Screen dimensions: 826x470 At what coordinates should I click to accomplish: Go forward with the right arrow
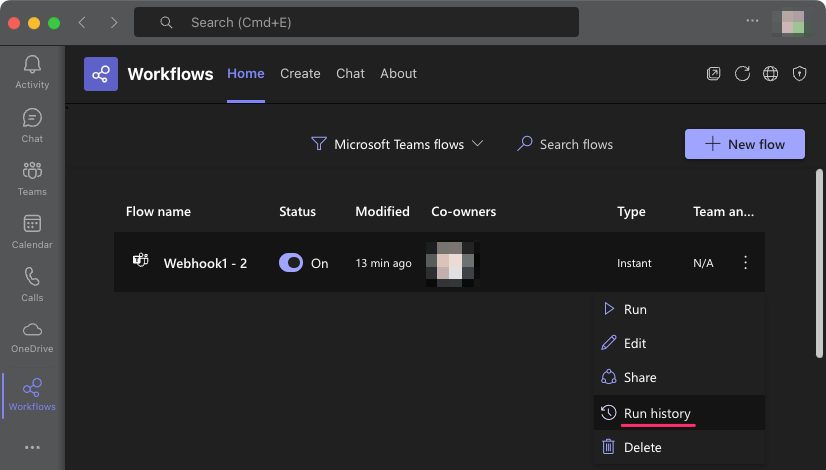[114, 22]
